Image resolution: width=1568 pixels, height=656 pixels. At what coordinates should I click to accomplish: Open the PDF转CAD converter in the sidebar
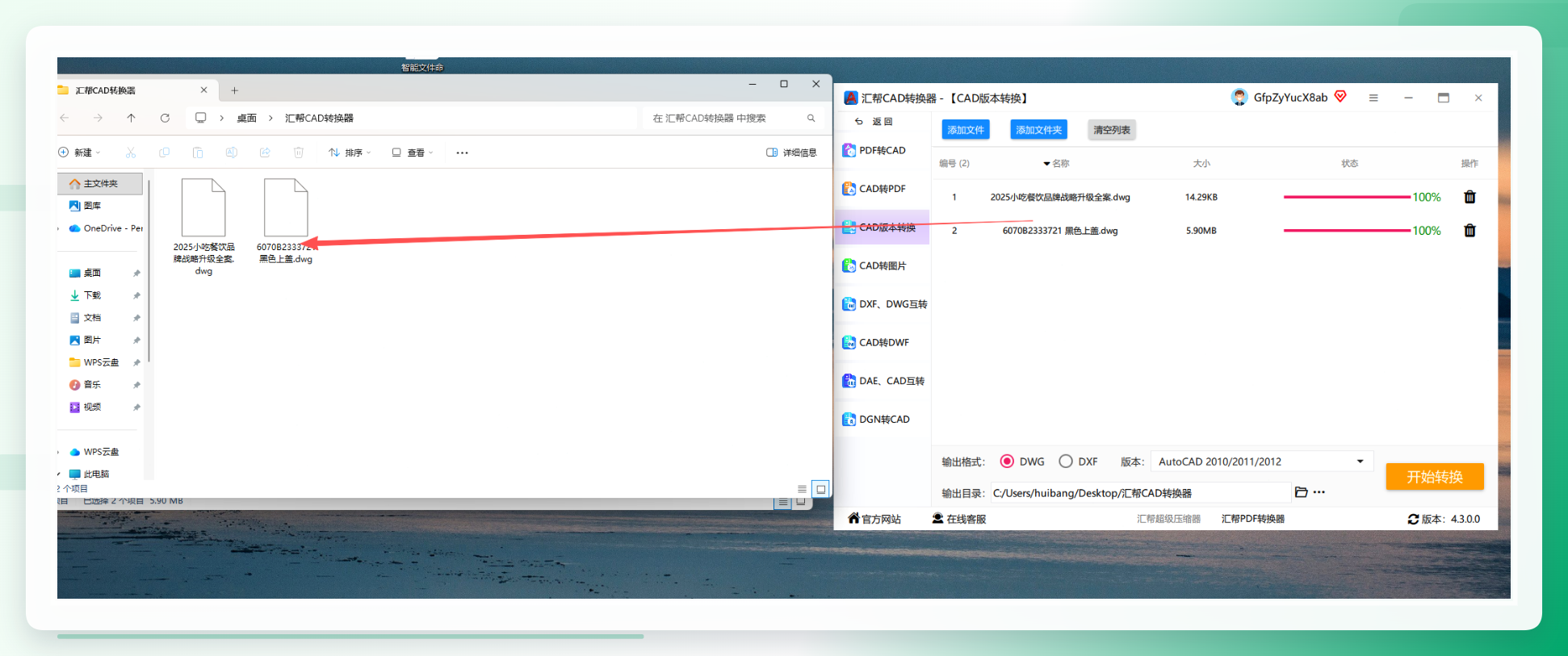(882, 151)
